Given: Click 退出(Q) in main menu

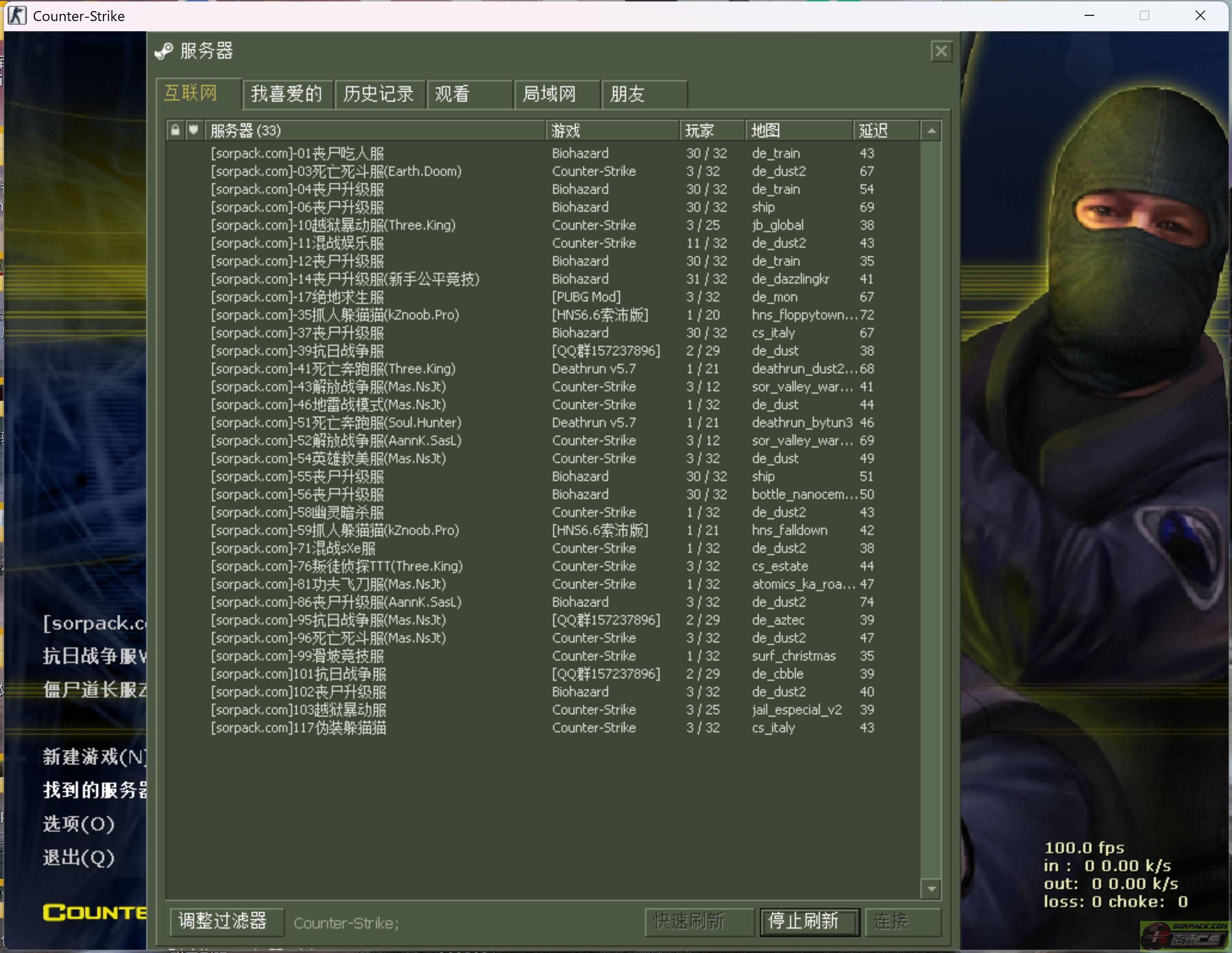Looking at the screenshot, I should (78, 858).
